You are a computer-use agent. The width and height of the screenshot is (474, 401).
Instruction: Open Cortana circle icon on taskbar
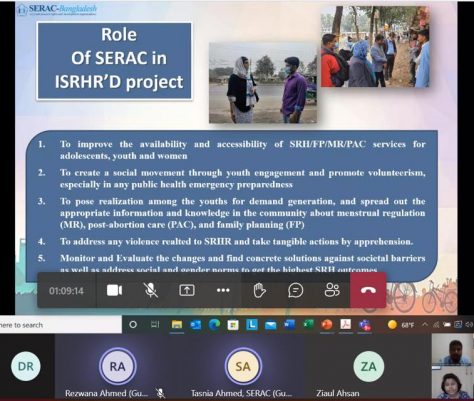[x=133, y=324]
